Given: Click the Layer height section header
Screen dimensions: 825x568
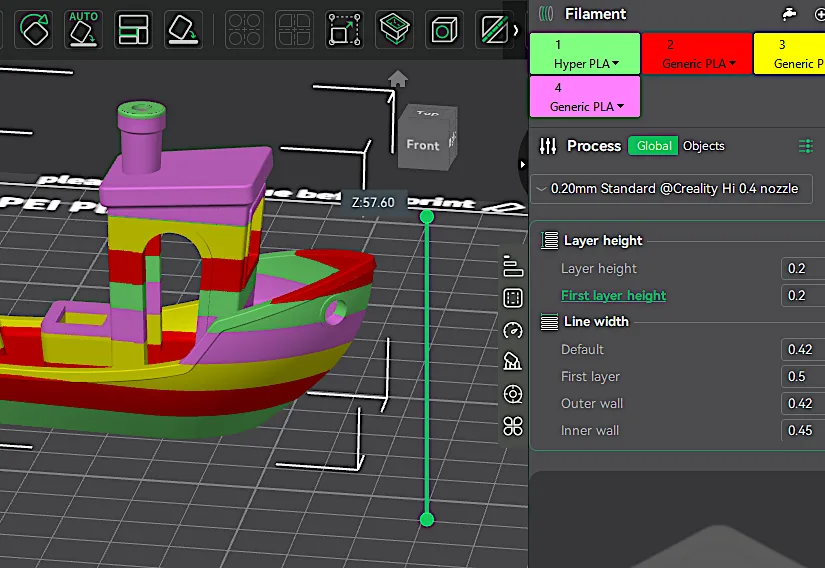Looking at the screenshot, I should click(x=603, y=241).
